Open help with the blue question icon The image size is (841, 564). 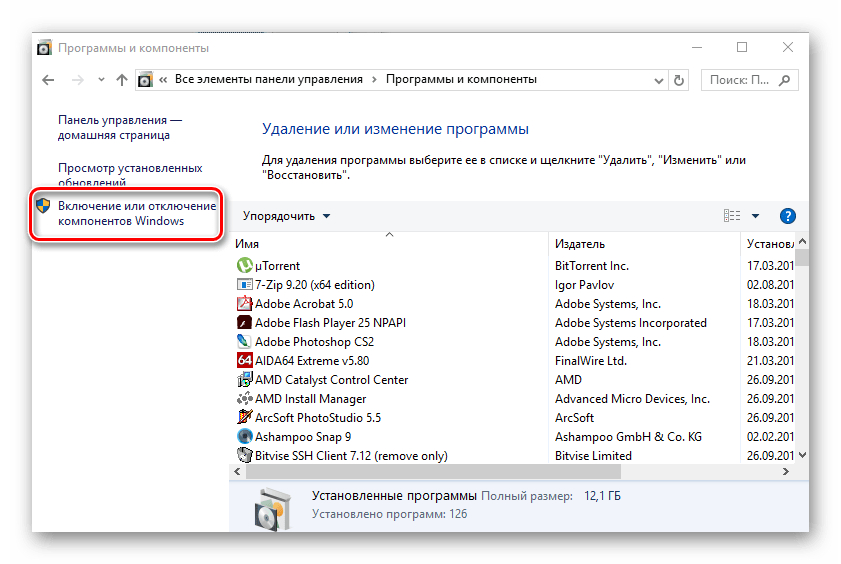tap(787, 216)
